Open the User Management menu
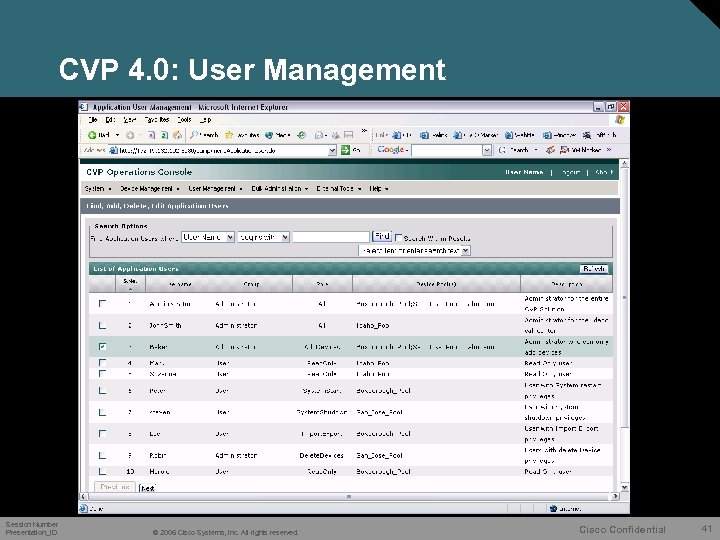 [x=215, y=188]
